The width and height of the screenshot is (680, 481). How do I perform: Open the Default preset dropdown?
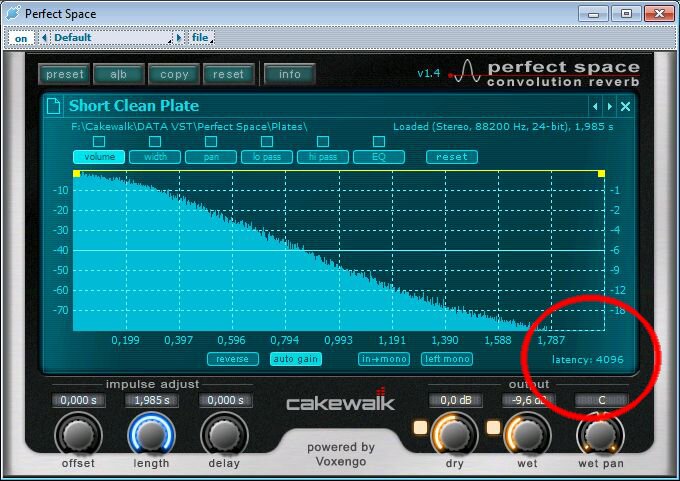[x=111, y=38]
